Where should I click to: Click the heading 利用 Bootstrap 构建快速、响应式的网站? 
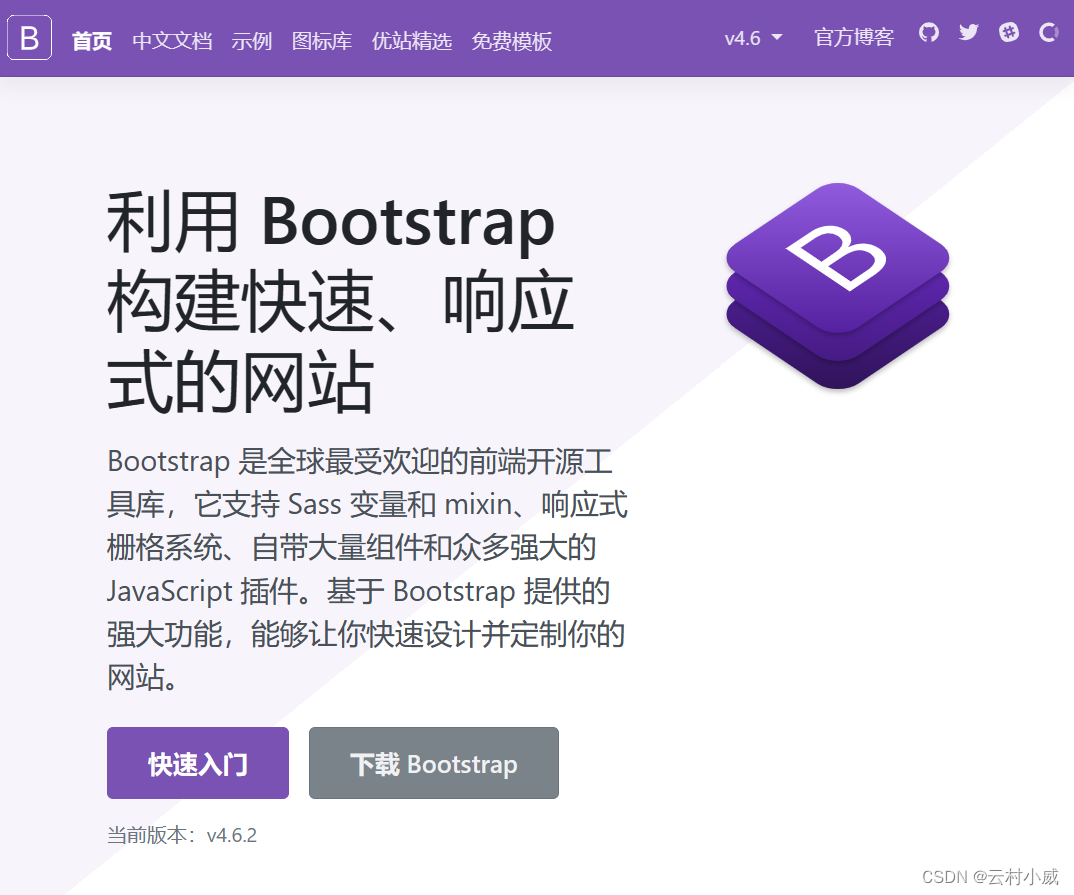[340, 302]
